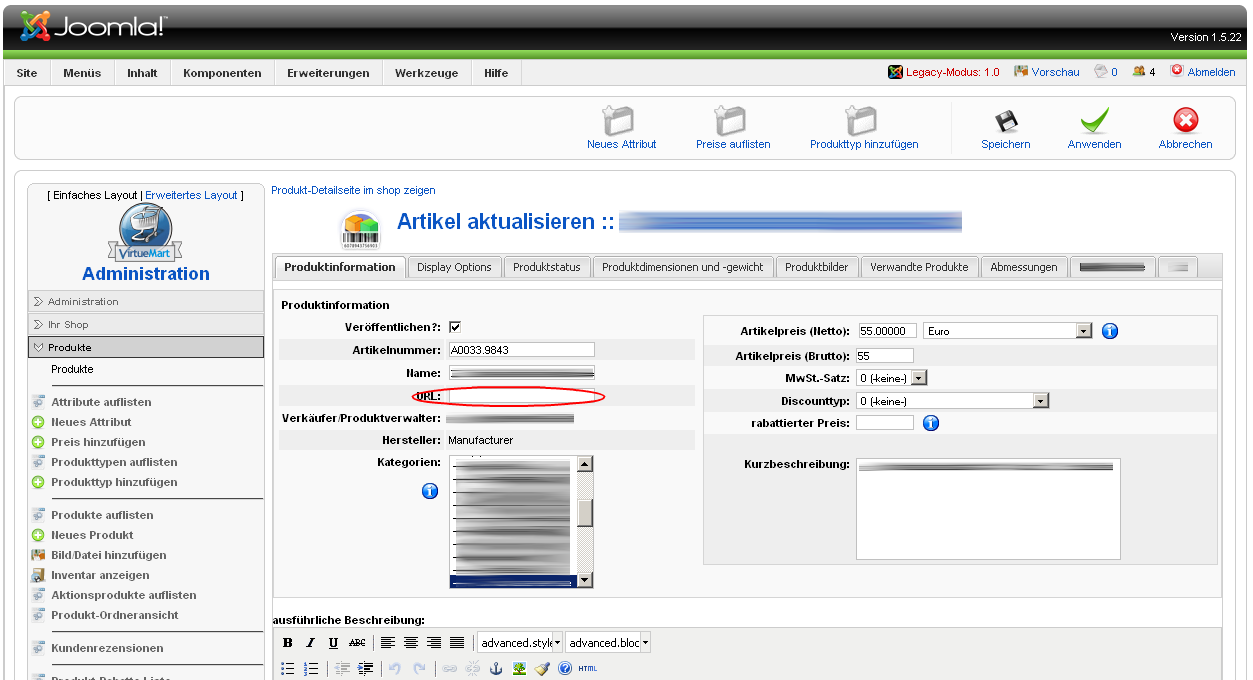Switch to the Display Options tab
This screenshot has height=680, width=1253.
pos(454,267)
